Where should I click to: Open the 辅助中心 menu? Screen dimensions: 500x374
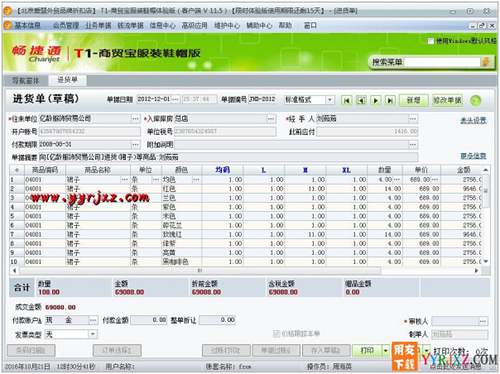tap(259, 25)
